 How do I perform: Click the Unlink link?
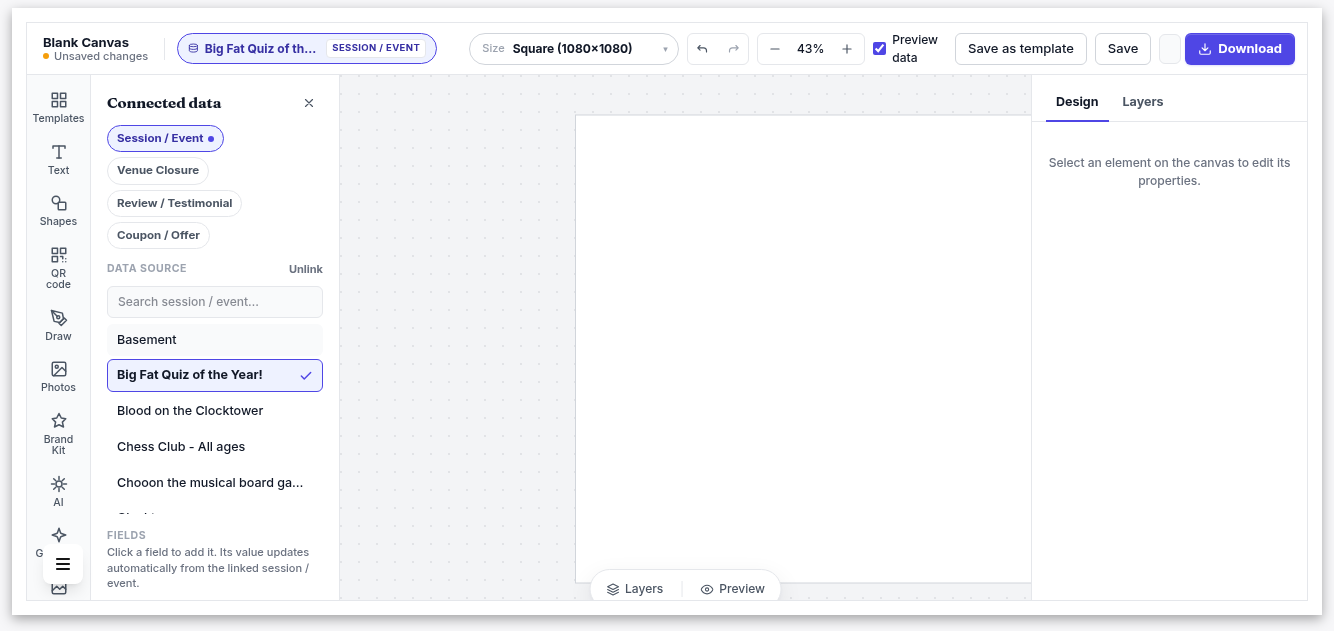(x=306, y=269)
